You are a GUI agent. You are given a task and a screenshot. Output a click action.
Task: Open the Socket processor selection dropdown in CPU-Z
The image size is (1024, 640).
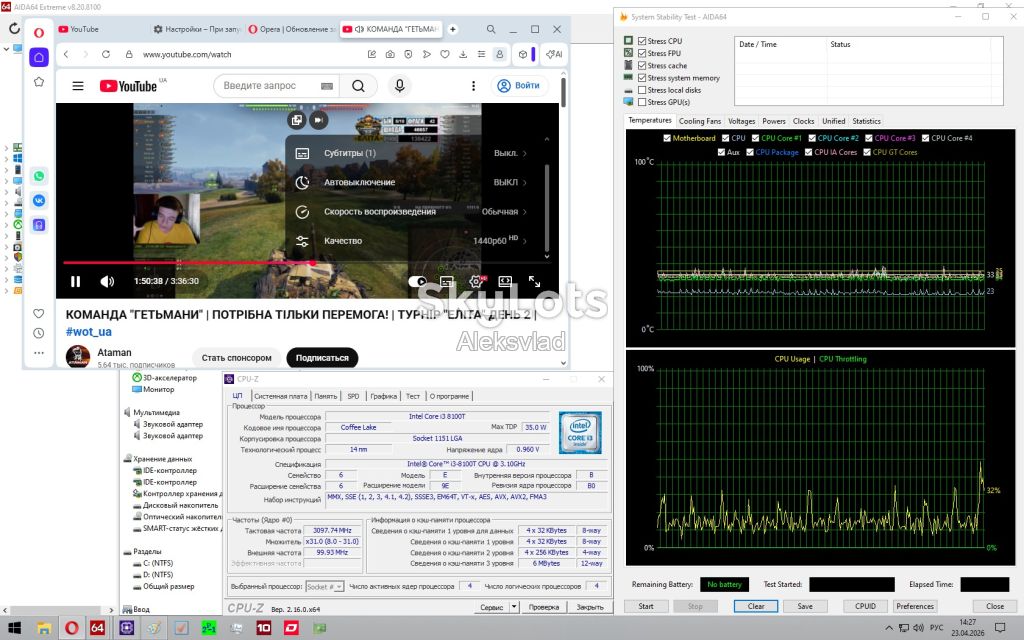[x=325, y=586]
